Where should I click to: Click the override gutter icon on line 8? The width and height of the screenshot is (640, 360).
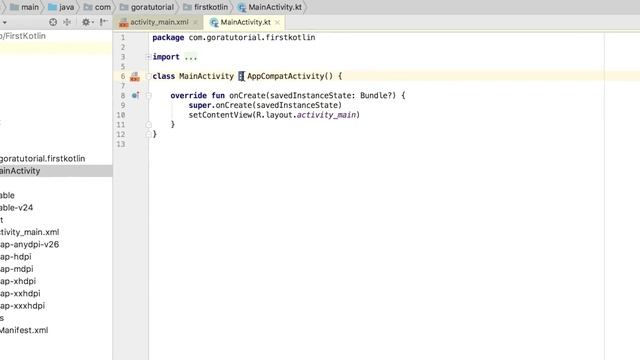pos(136,96)
